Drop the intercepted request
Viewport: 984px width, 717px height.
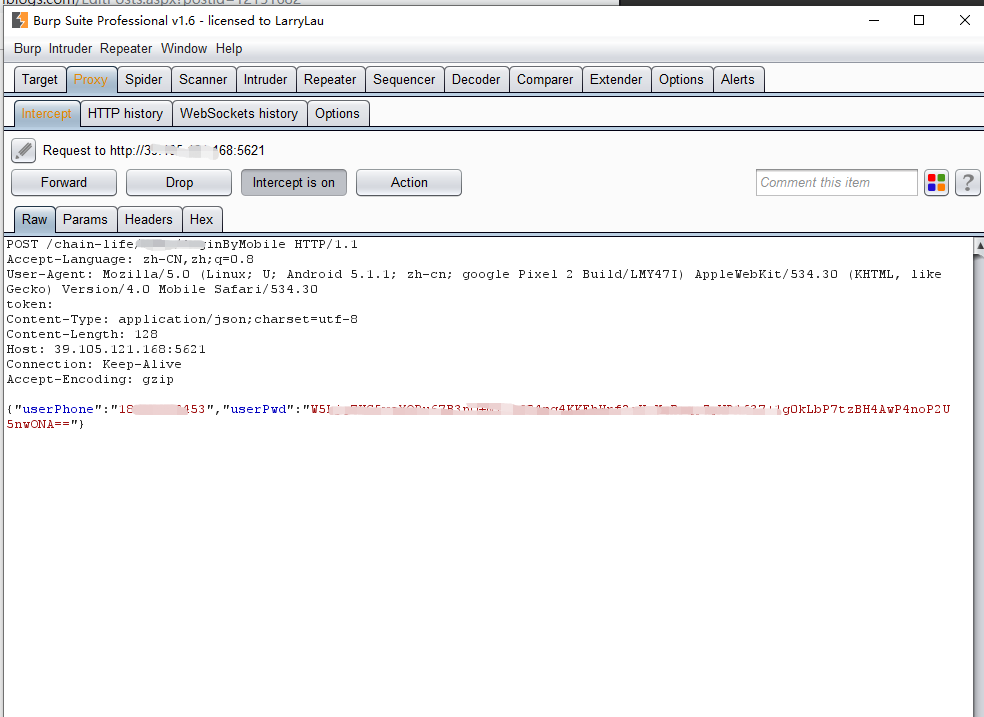pyautogui.click(x=179, y=183)
